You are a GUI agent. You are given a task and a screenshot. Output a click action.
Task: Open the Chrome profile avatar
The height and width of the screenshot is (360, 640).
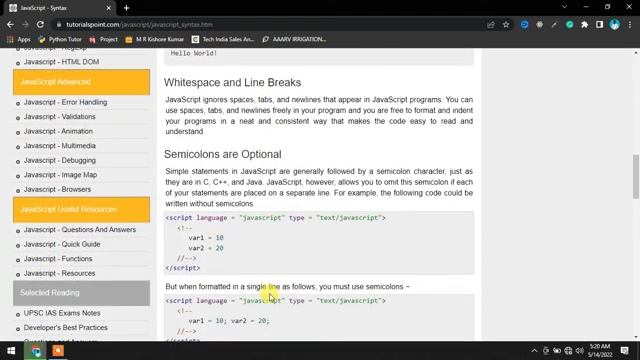(614, 24)
